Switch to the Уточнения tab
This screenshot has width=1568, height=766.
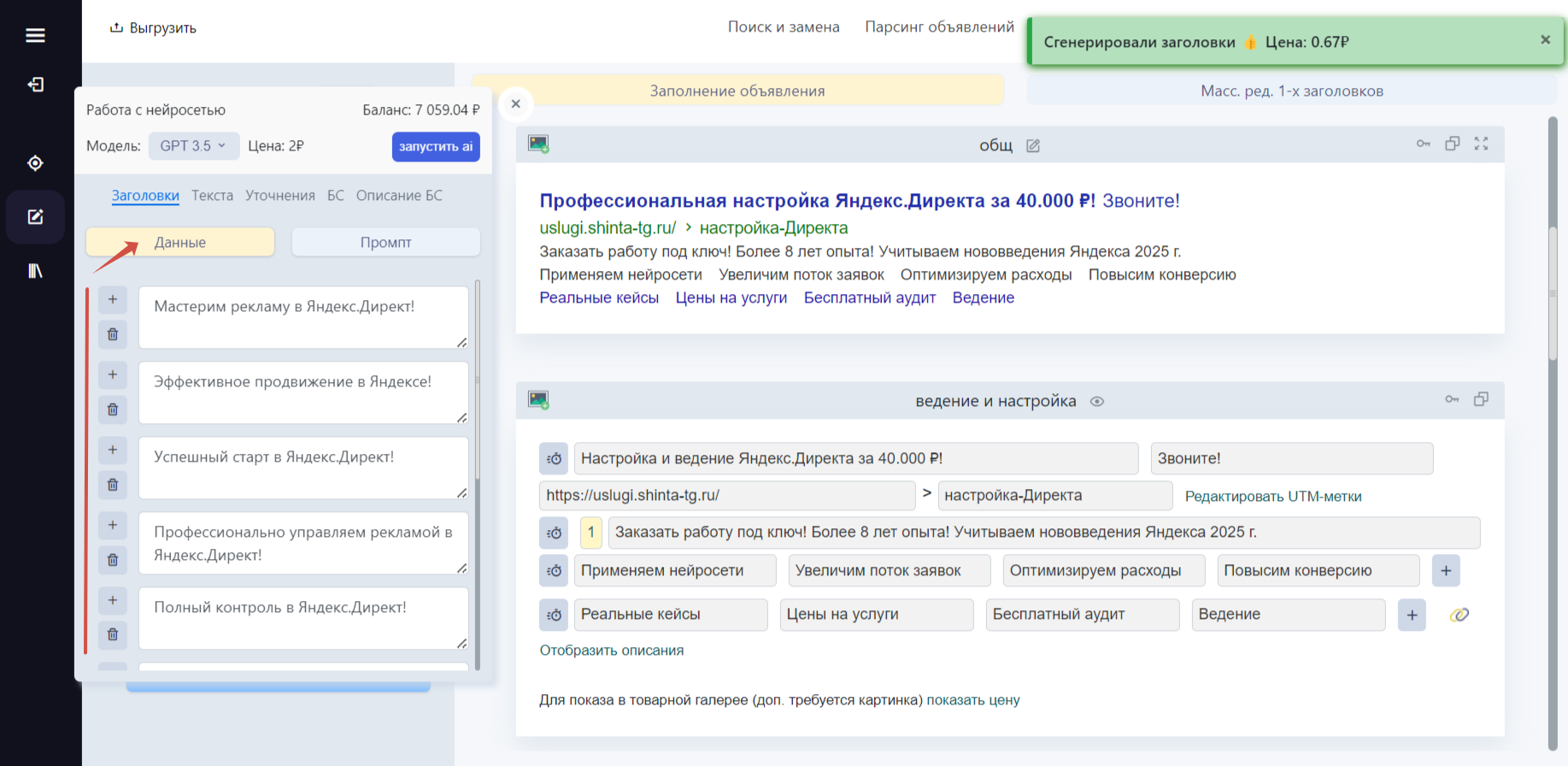pyautogui.click(x=280, y=196)
